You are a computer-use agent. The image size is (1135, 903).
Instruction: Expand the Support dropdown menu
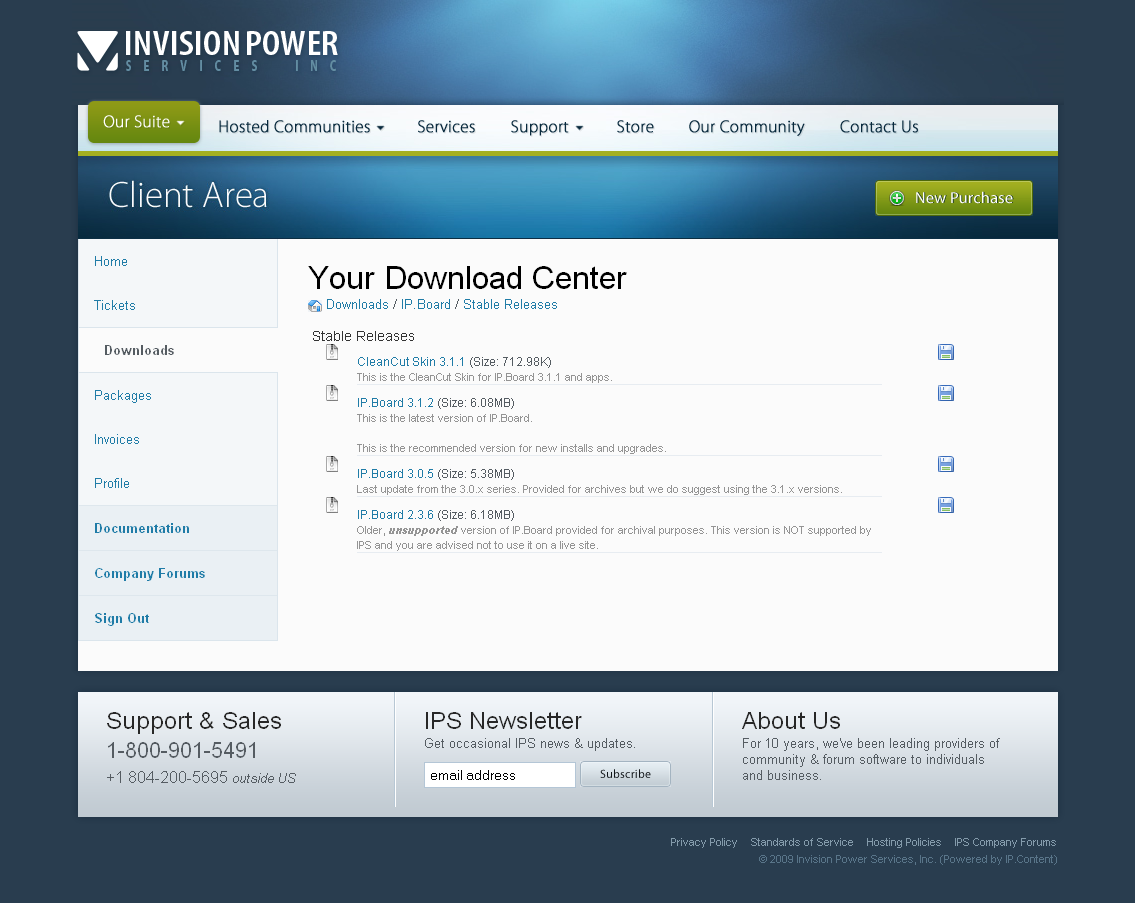coord(546,127)
